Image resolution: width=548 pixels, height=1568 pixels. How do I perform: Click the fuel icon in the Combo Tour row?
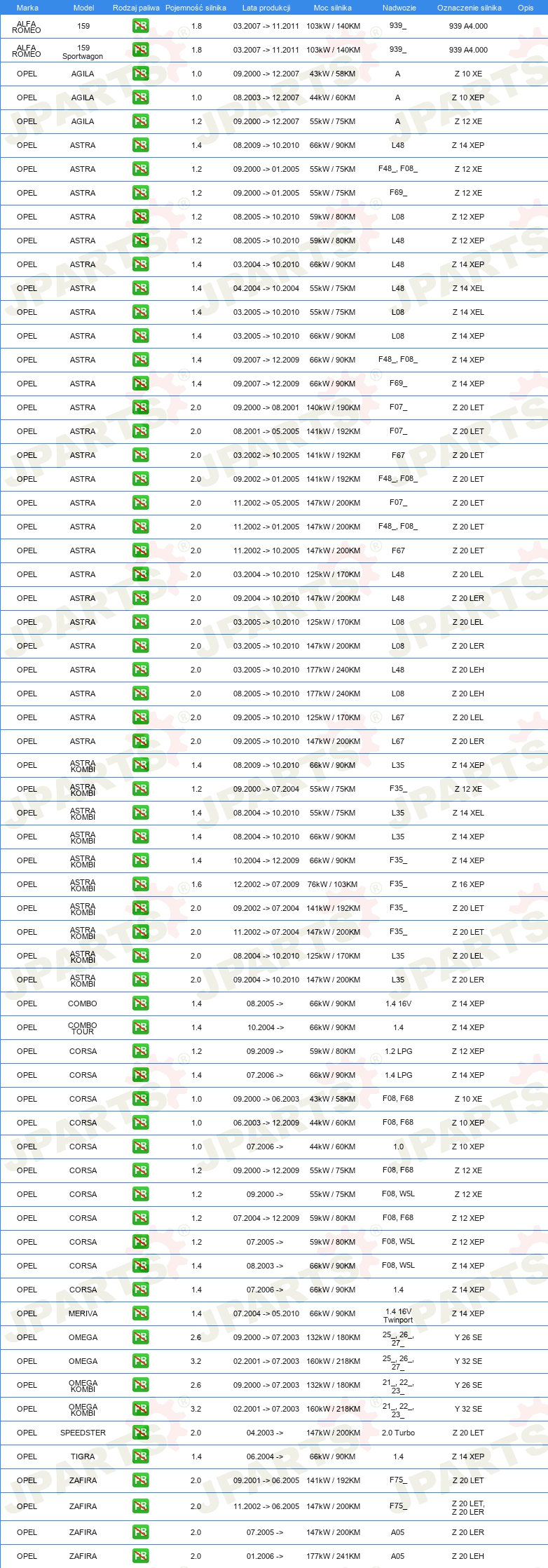click(x=140, y=1027)
